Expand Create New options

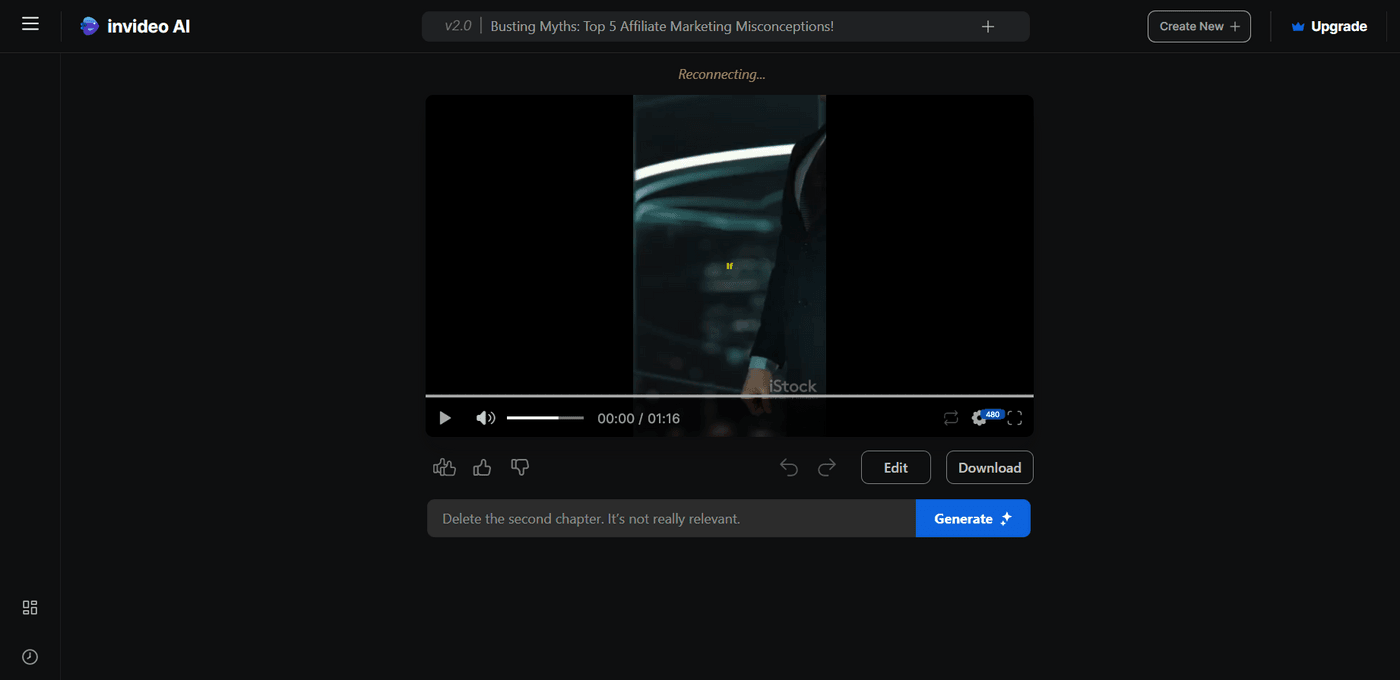coord(1199,26)
